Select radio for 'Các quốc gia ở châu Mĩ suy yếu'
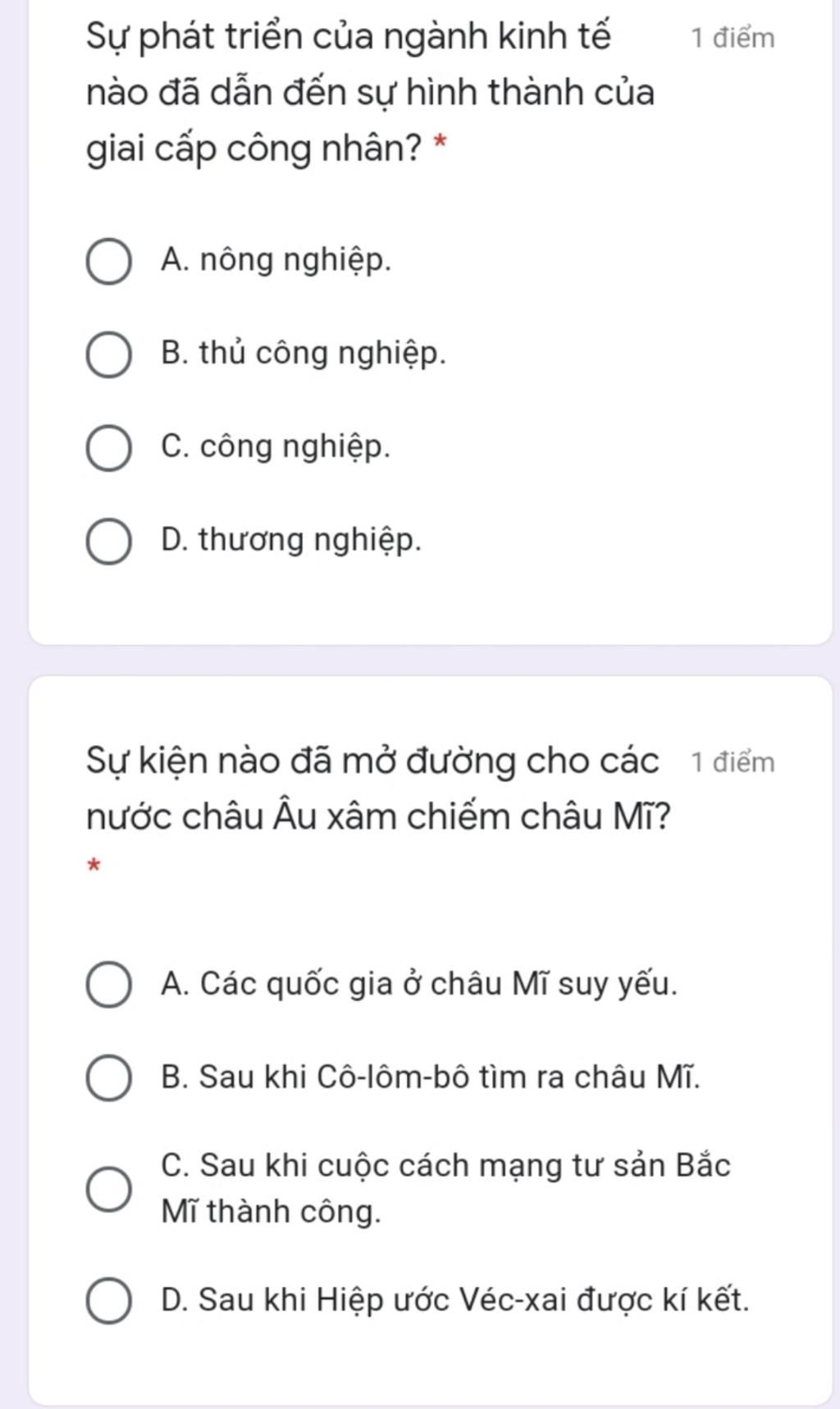 pyautogui.click(x=108, y=985)
